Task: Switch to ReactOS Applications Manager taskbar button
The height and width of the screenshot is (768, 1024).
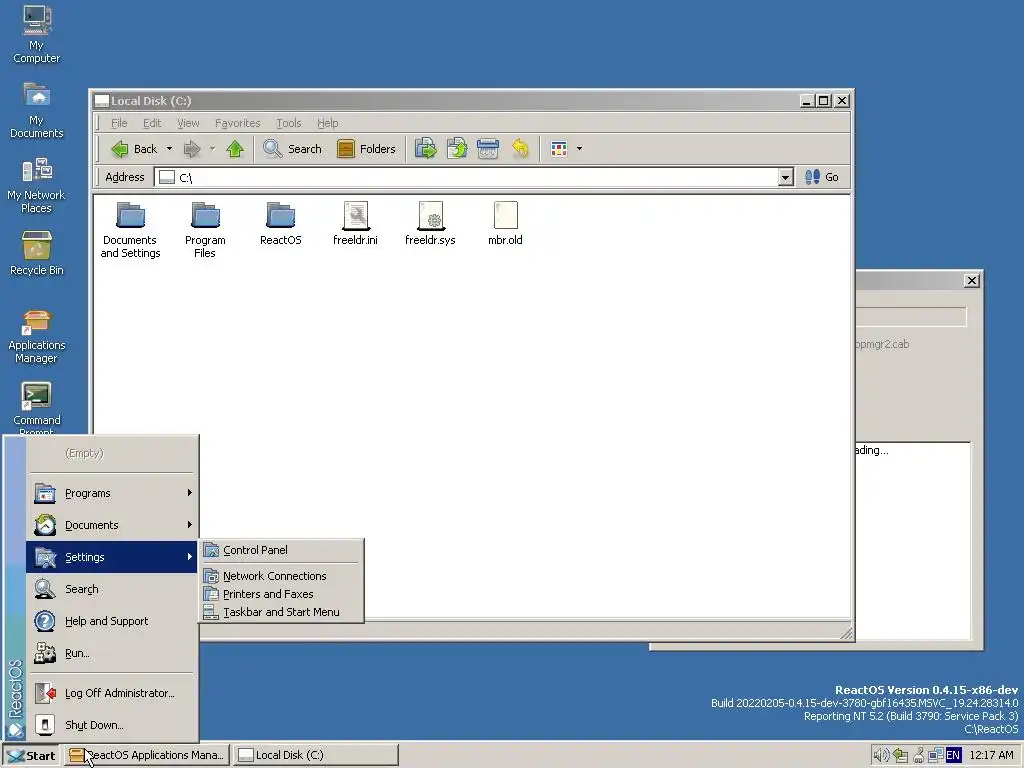Action: click(x=147, y=756)
